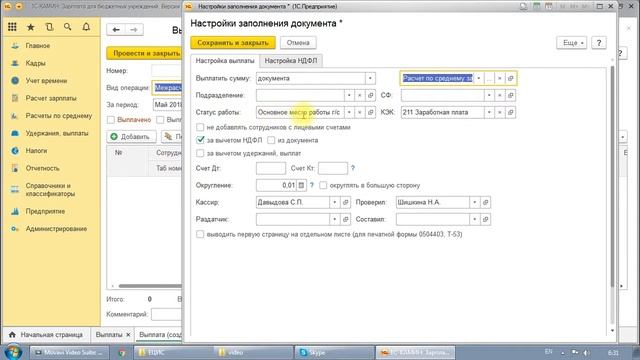This screenshot has height=360, width=640.
Task: Open the Расчеты по среднему section
Action: [x=59, y=116]
